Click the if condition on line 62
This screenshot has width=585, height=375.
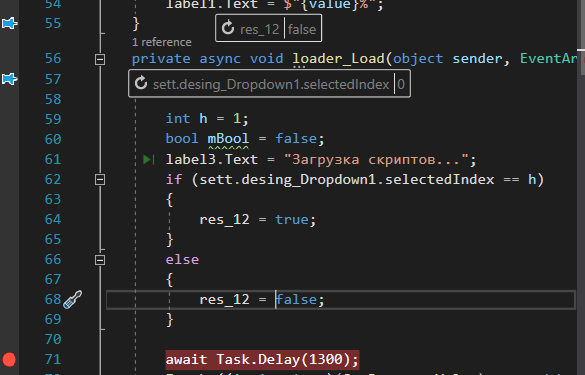pos(368,180)
